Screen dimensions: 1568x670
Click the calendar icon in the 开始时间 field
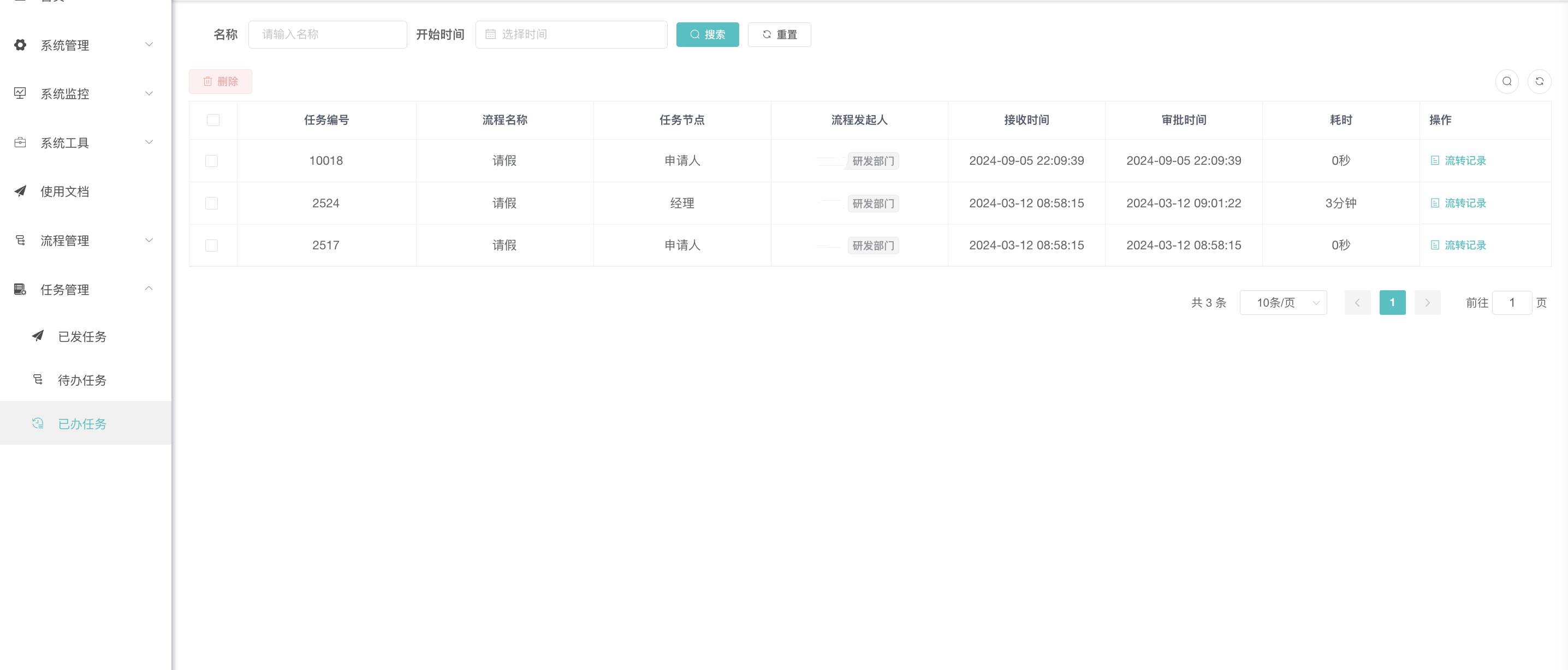click(x=490, y=35)
